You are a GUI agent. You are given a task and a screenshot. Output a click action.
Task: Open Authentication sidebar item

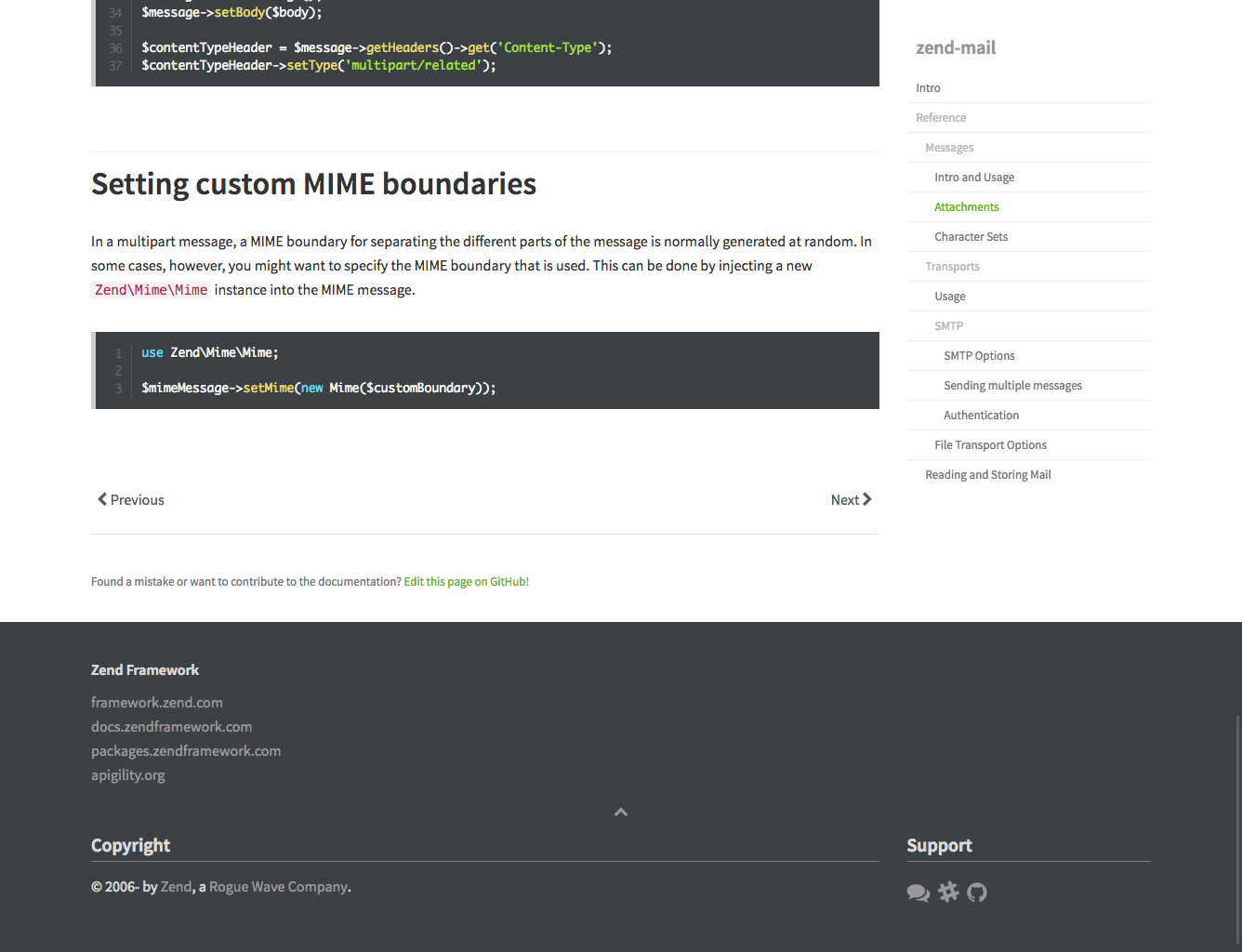(1029, 416)
